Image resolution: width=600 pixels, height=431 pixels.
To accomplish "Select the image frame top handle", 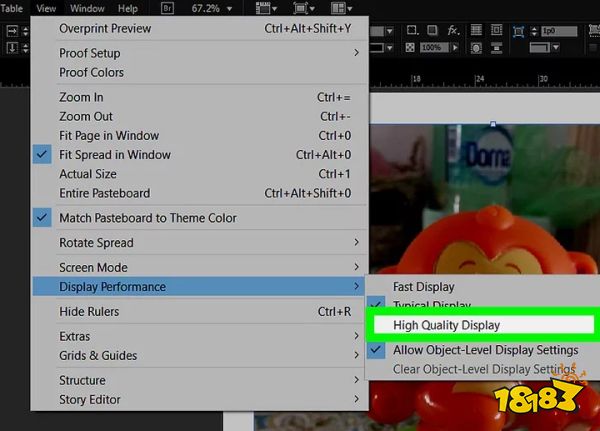I will pos(493,124).
